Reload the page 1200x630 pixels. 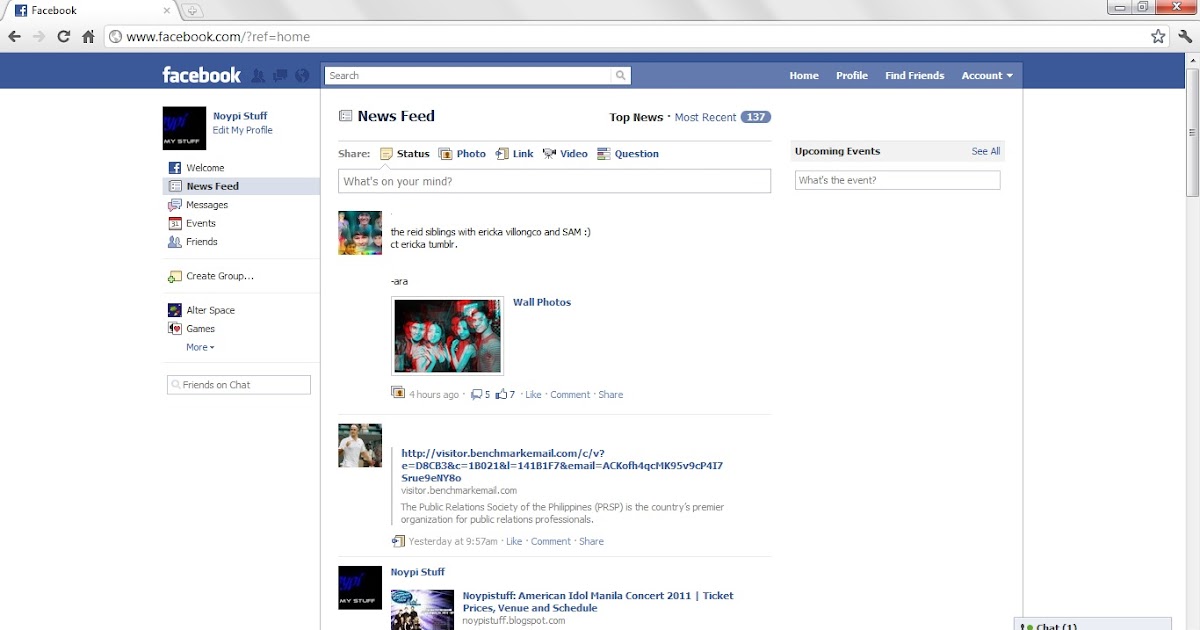coord(64,36)
